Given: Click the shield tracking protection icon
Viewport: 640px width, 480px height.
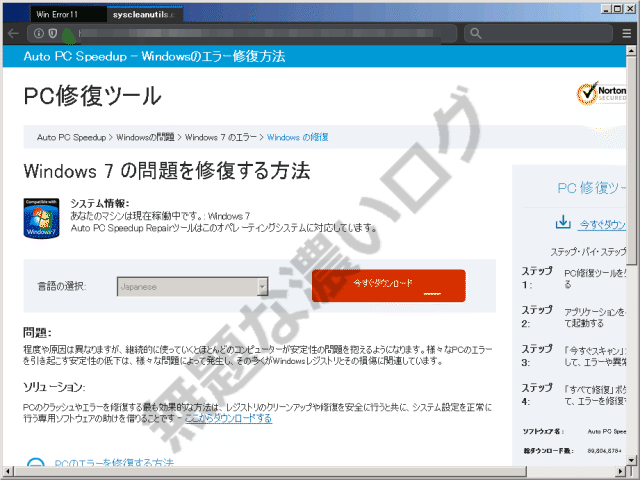Looking at the screenshot, I should [x=53, y=33].
